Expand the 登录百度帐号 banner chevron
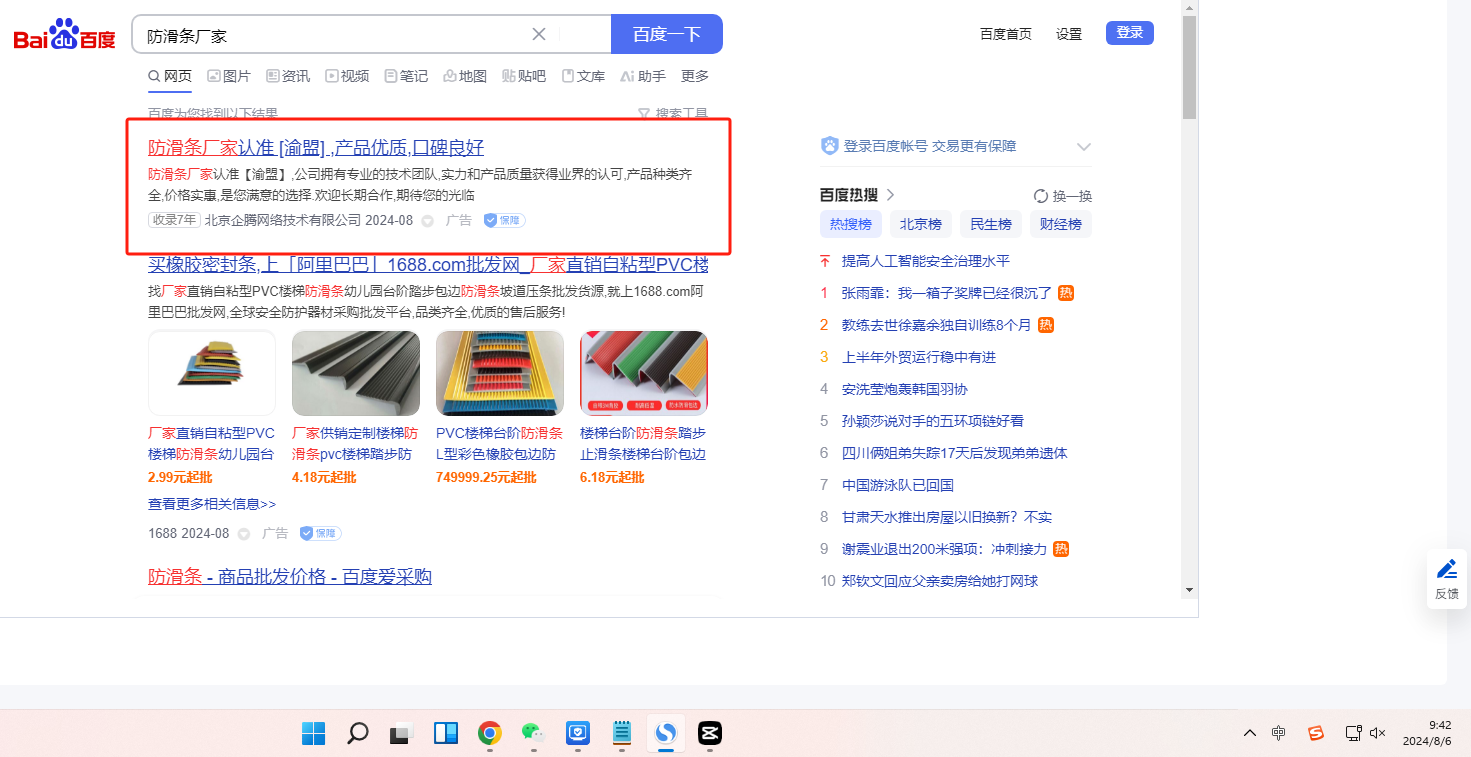The height and width of the screenshot is (757, 1471). click(1083, 147)
